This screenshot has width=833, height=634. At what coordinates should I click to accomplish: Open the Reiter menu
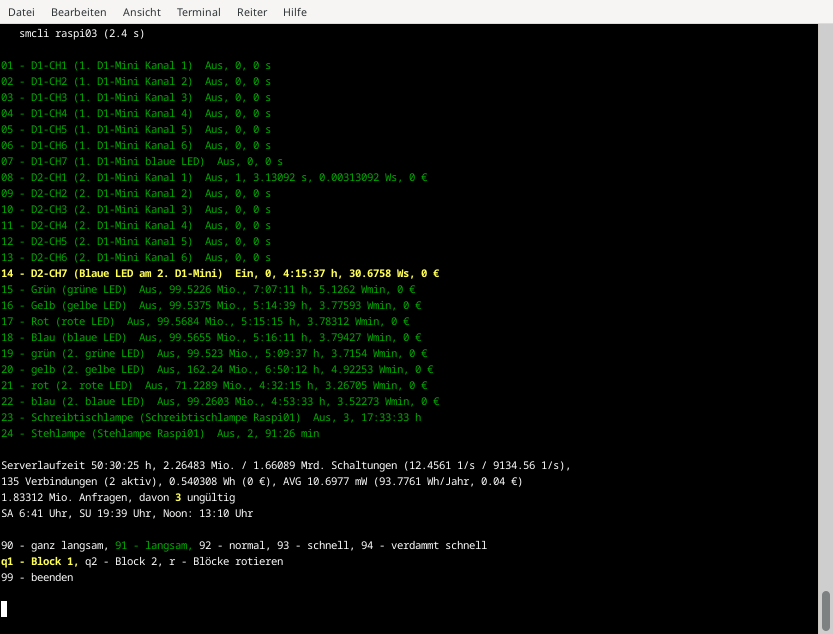[x=252, y=12]
